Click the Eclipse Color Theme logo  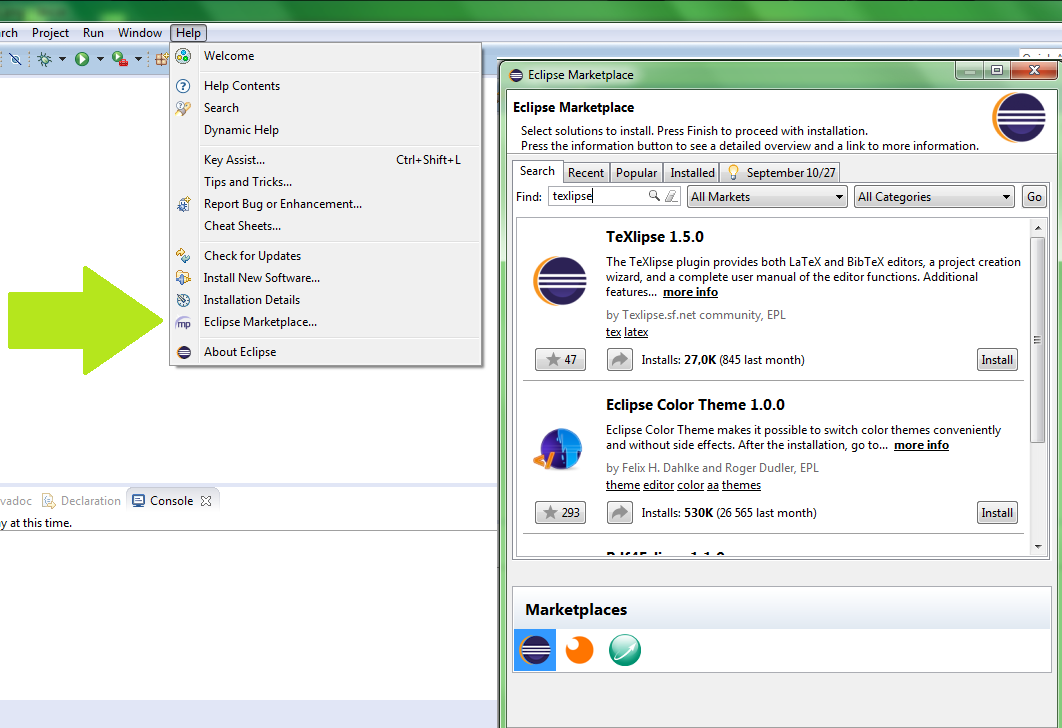pos(558,449)
